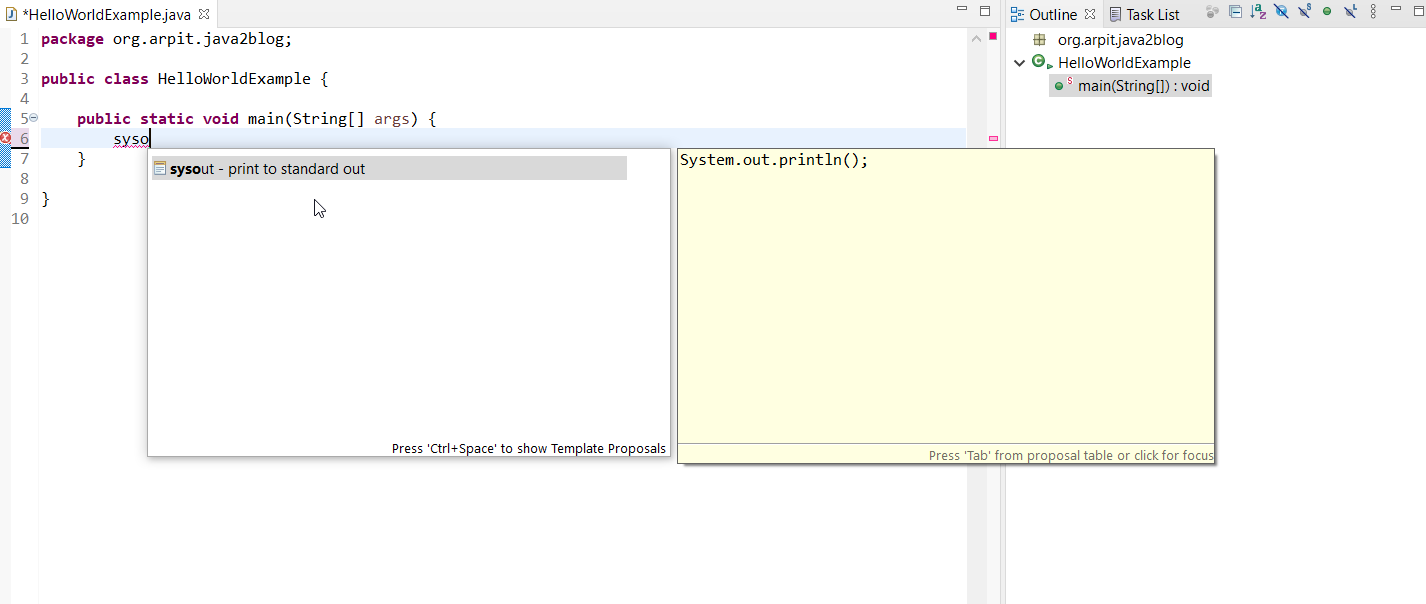Select org.arpit.java2blog package in Outline
Viewport: 1426px width, 604px height.
point(1120,40)
